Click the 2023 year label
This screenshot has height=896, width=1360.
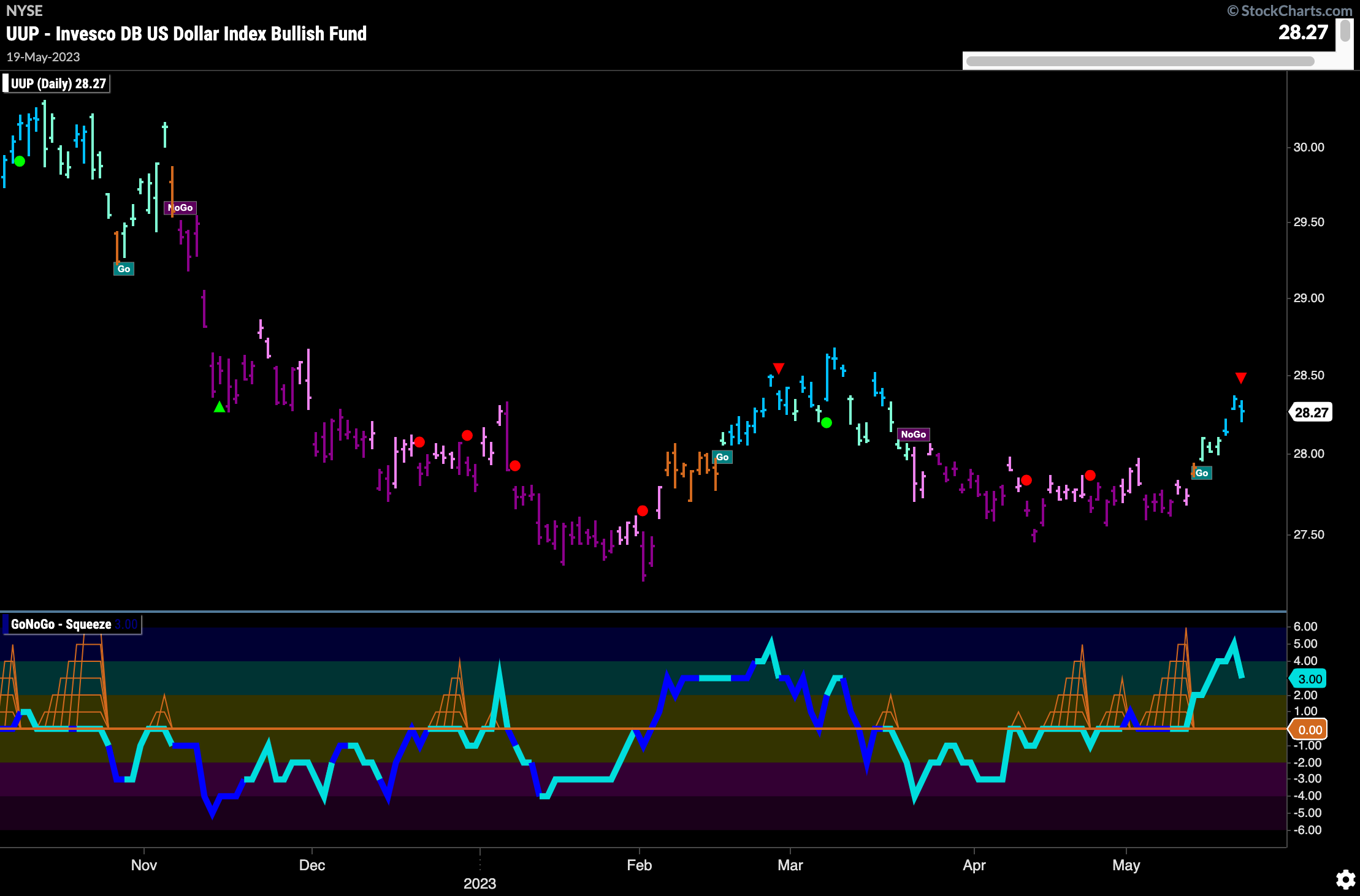pyautogui.click(x=479, y=883)
